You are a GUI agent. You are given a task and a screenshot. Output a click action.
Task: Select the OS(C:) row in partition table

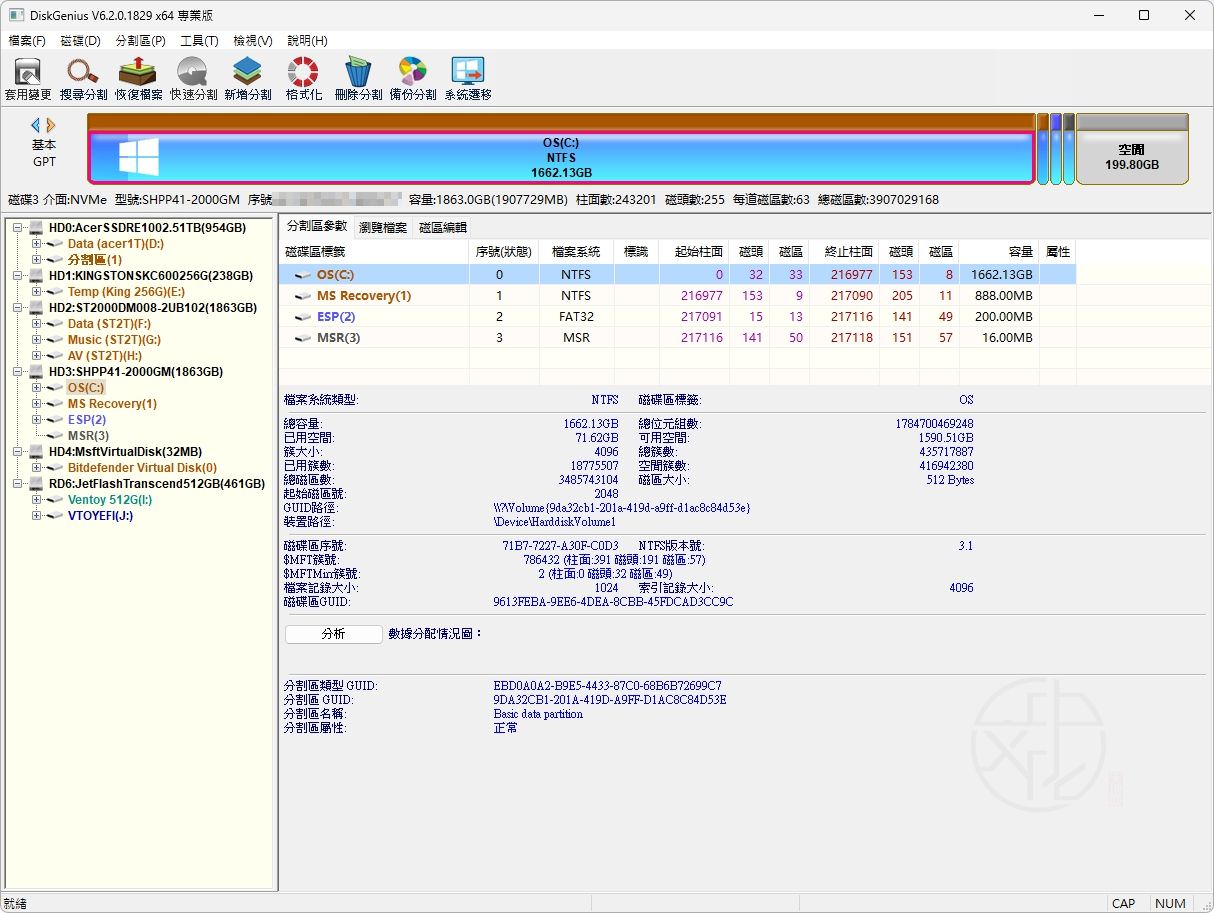pyautogui.click(x=678, y=275)
